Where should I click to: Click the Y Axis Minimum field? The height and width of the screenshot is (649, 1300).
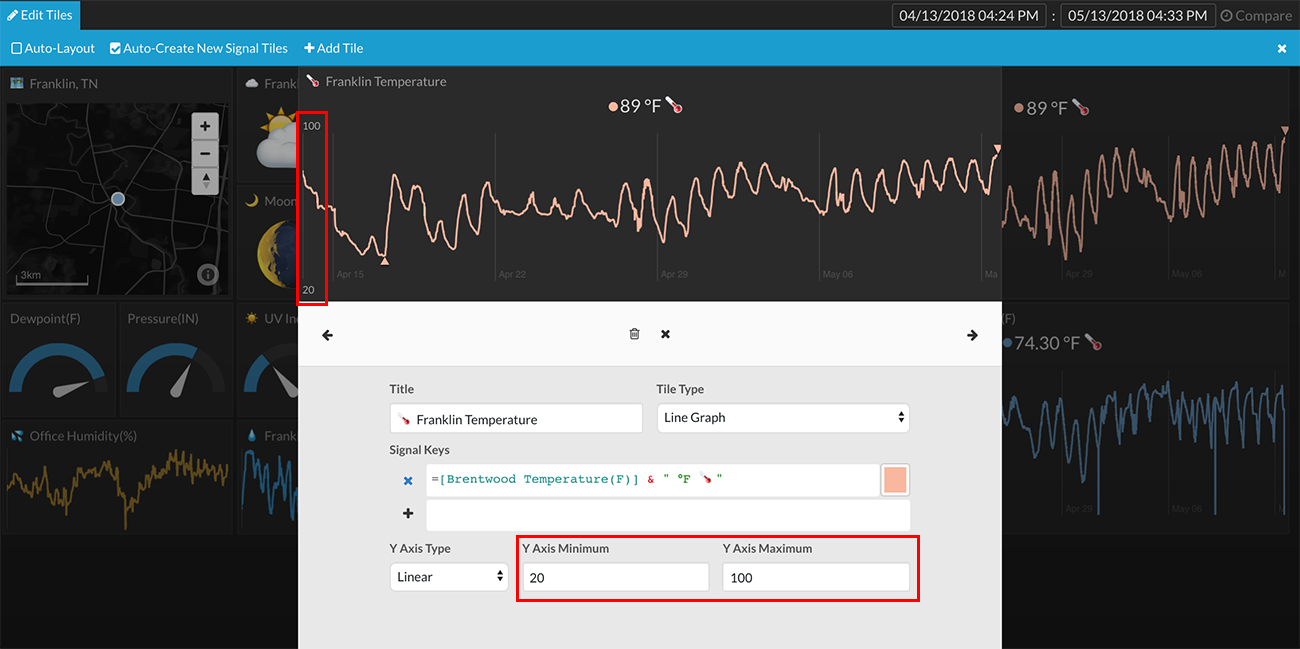tap(615, 577)
